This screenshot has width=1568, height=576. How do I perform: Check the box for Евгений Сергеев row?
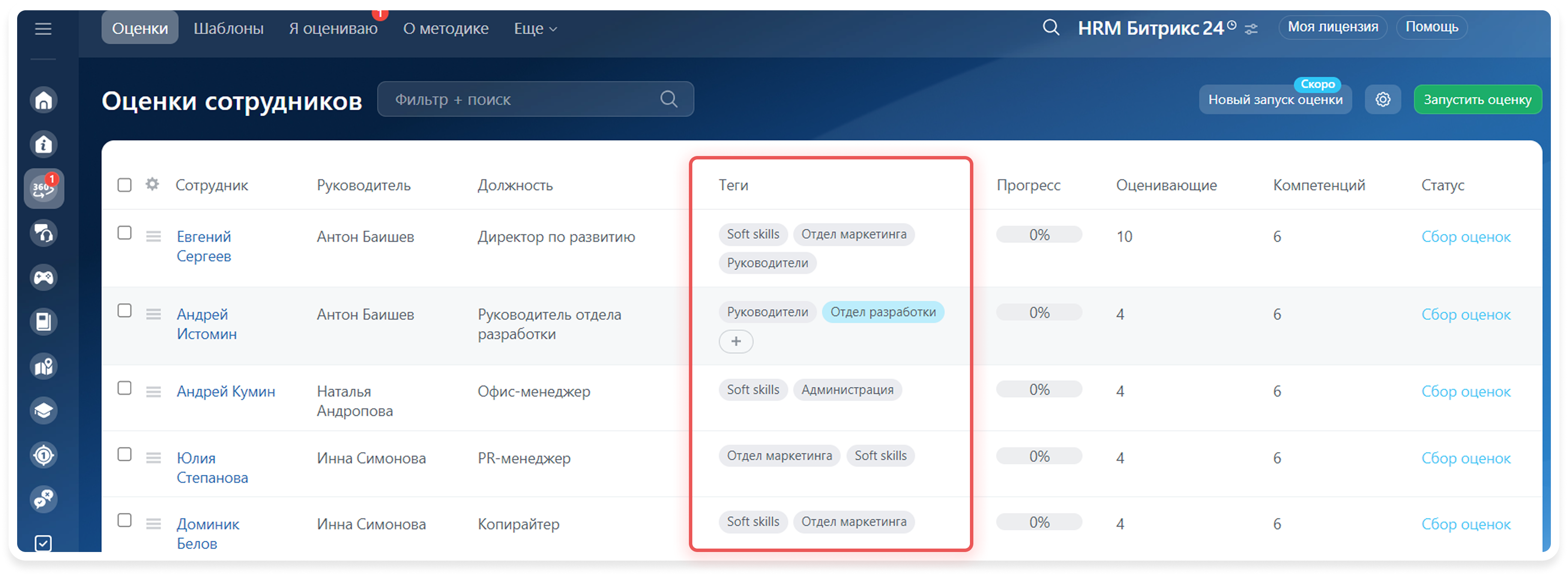124,233
